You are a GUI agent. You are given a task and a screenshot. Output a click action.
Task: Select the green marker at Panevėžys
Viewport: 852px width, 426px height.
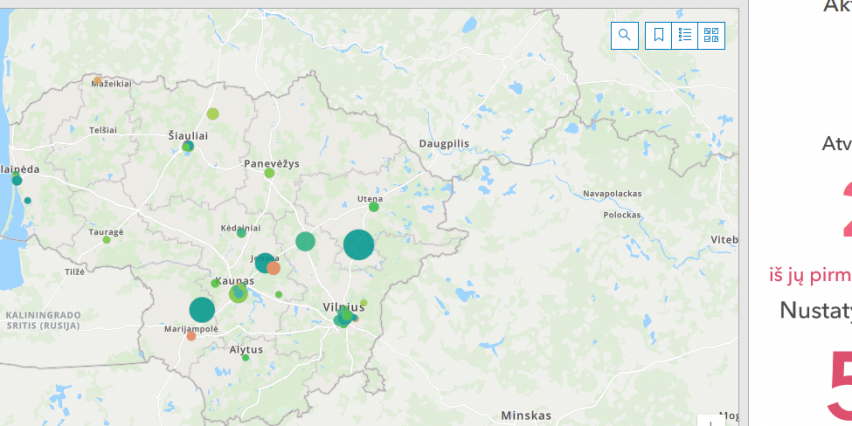pyautogui.click(x=269, y=173)
